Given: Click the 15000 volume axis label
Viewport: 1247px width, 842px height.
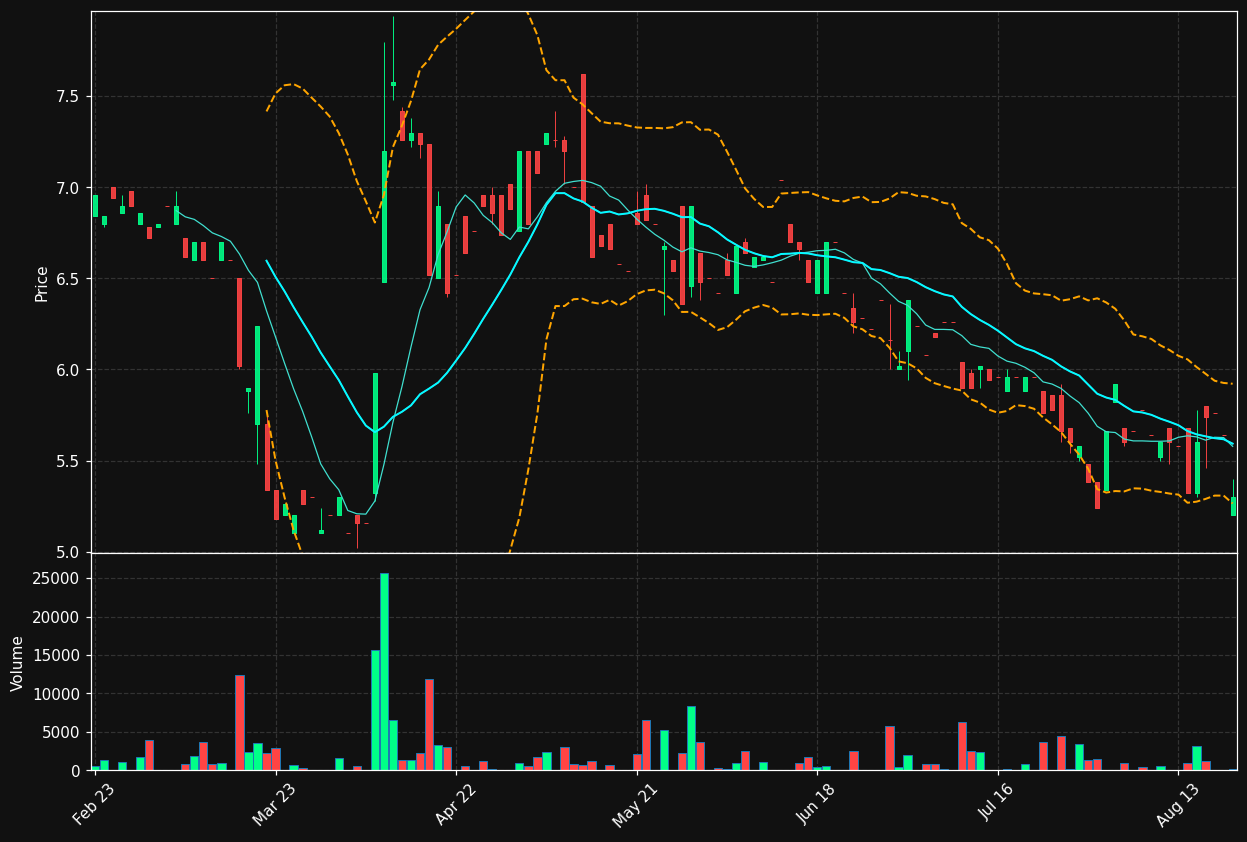Looking at the screenshot, I should 58,656.
